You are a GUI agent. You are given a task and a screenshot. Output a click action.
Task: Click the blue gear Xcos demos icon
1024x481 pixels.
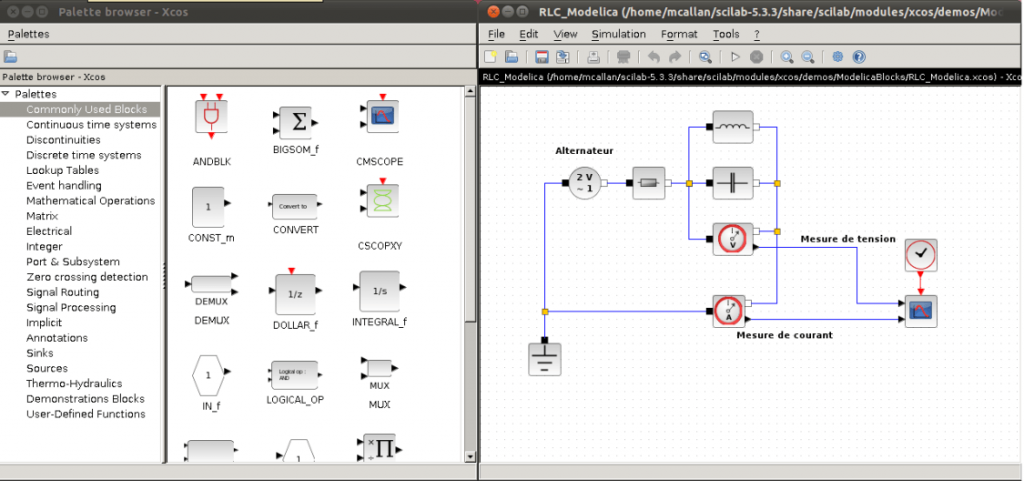838,57
